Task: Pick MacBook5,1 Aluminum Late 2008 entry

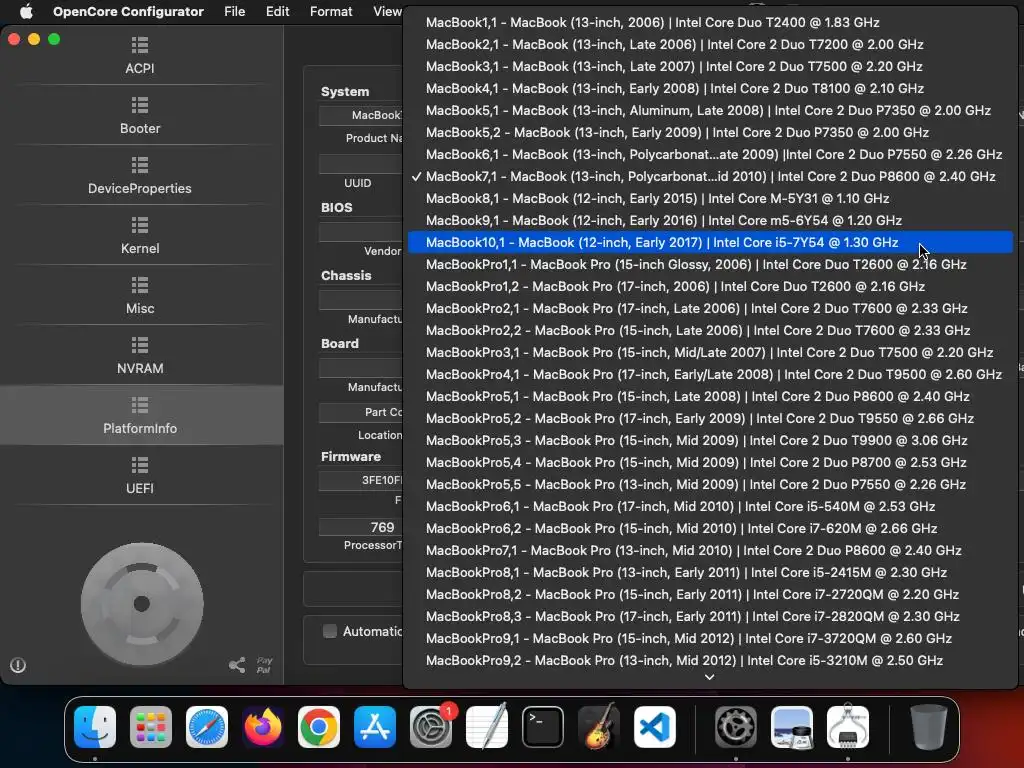Action: [x=710, y=110]
